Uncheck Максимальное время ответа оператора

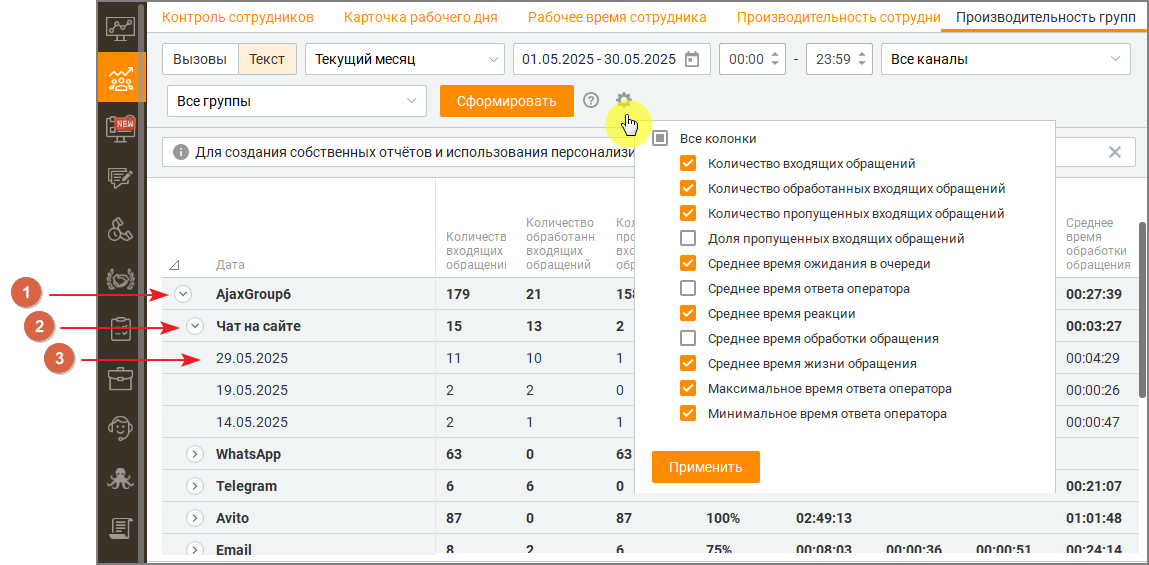point(687,388)
